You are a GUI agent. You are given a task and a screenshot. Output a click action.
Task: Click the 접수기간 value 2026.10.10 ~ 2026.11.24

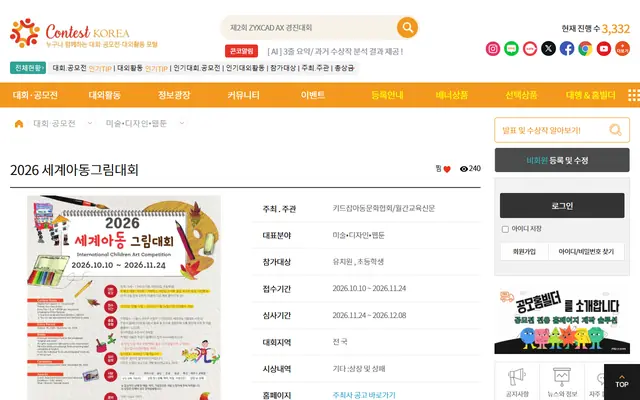(369, 289)
